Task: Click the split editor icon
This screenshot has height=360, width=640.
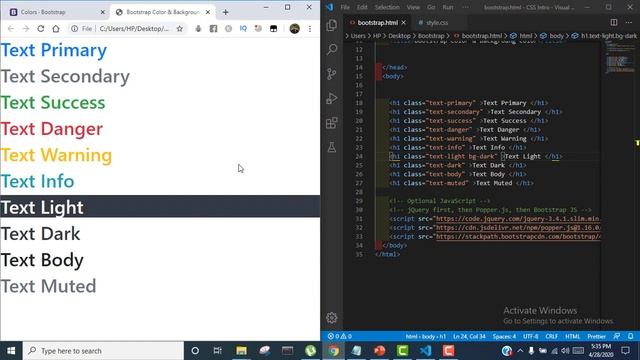Action: tap(614, 22)
